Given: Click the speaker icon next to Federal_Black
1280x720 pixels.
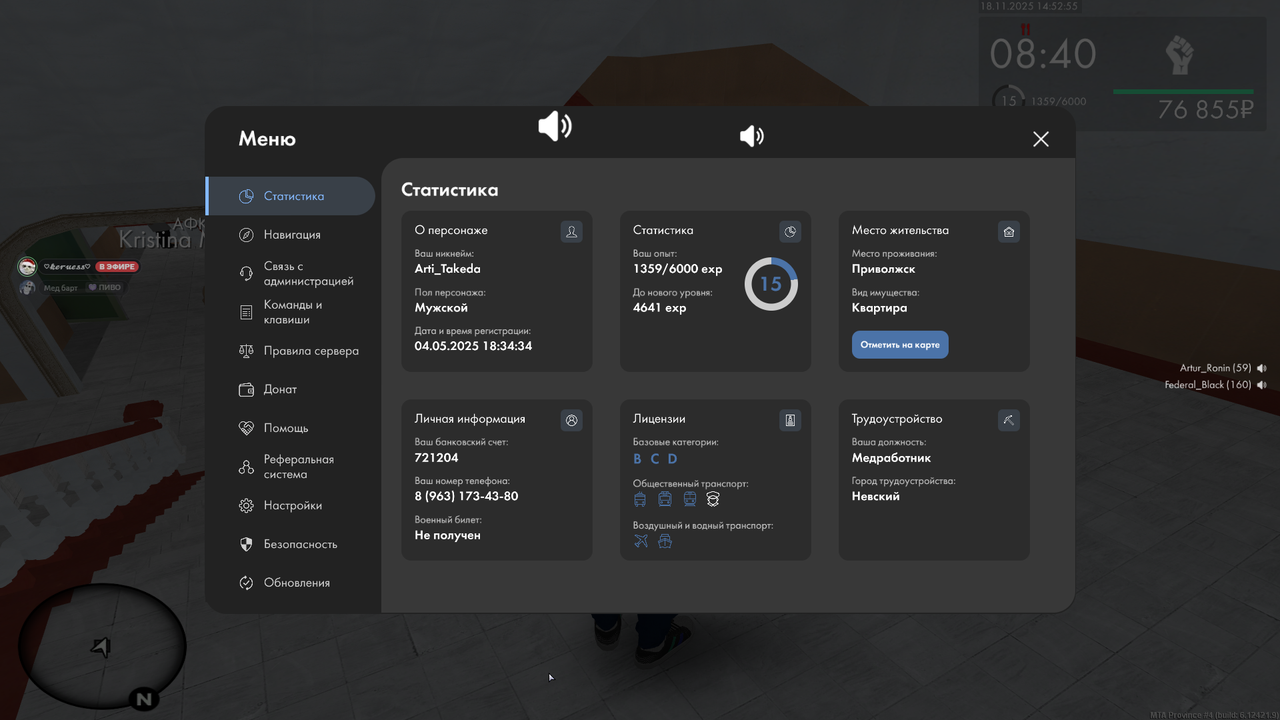Looking at the screenshot, I should pos(1262,385).
